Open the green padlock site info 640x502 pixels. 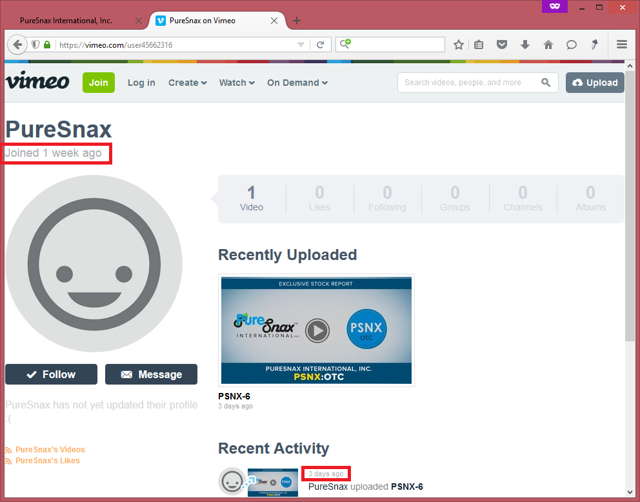pyautogui.click(x=47, y=44)
